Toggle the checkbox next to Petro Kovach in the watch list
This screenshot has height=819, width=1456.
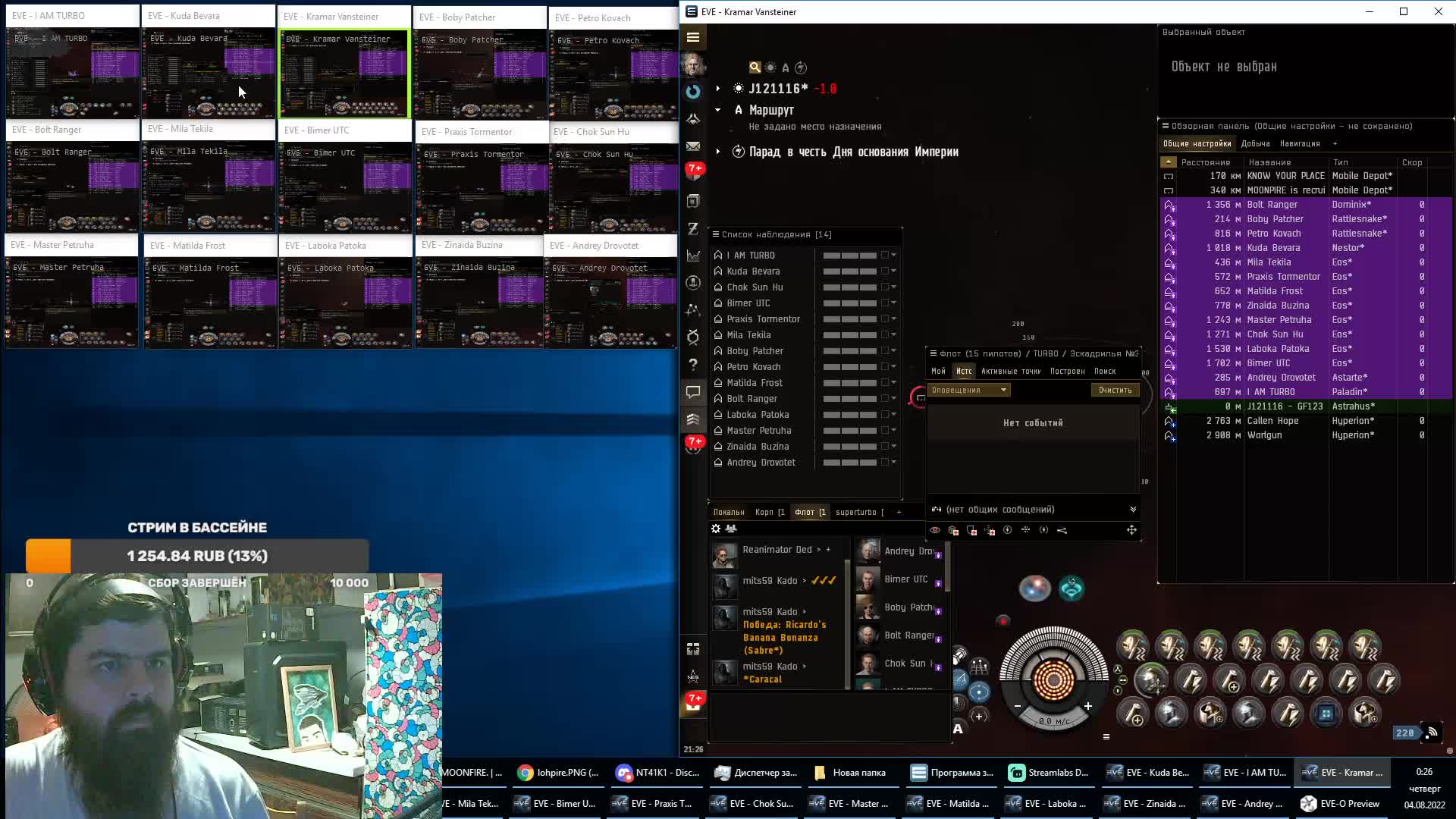884,367
